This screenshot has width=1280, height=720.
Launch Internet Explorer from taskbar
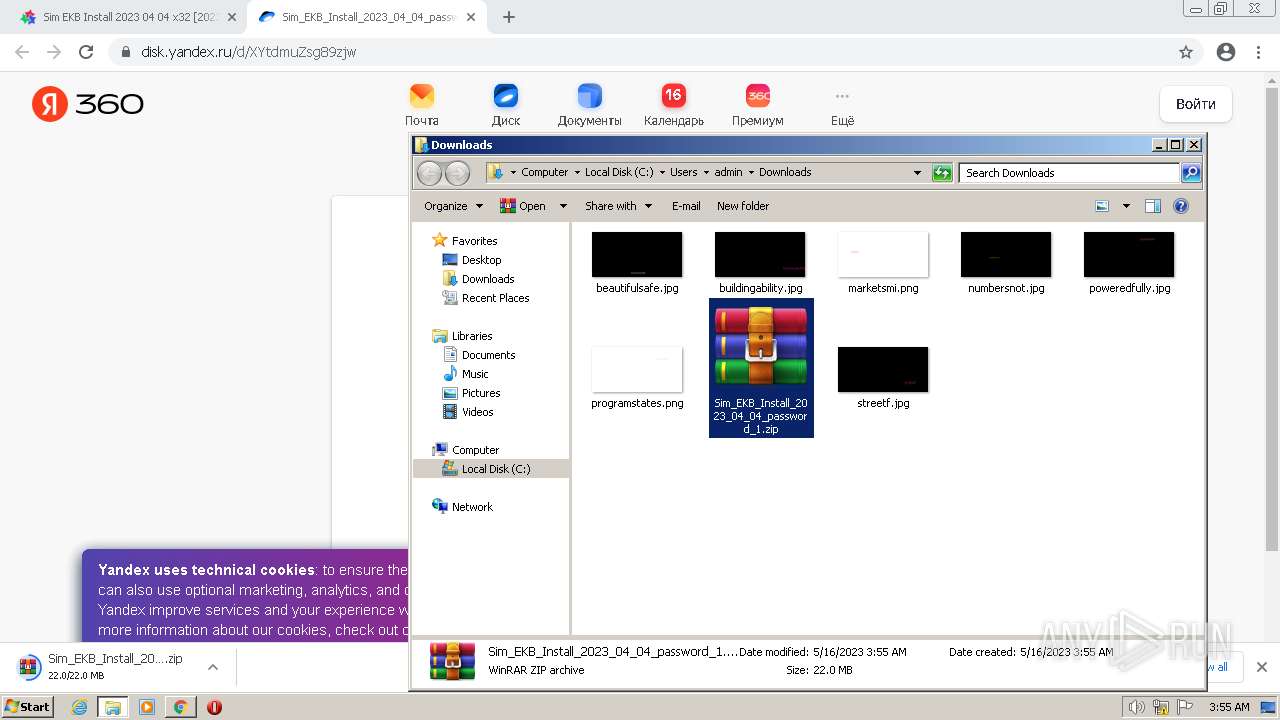(x=79, y=707)
